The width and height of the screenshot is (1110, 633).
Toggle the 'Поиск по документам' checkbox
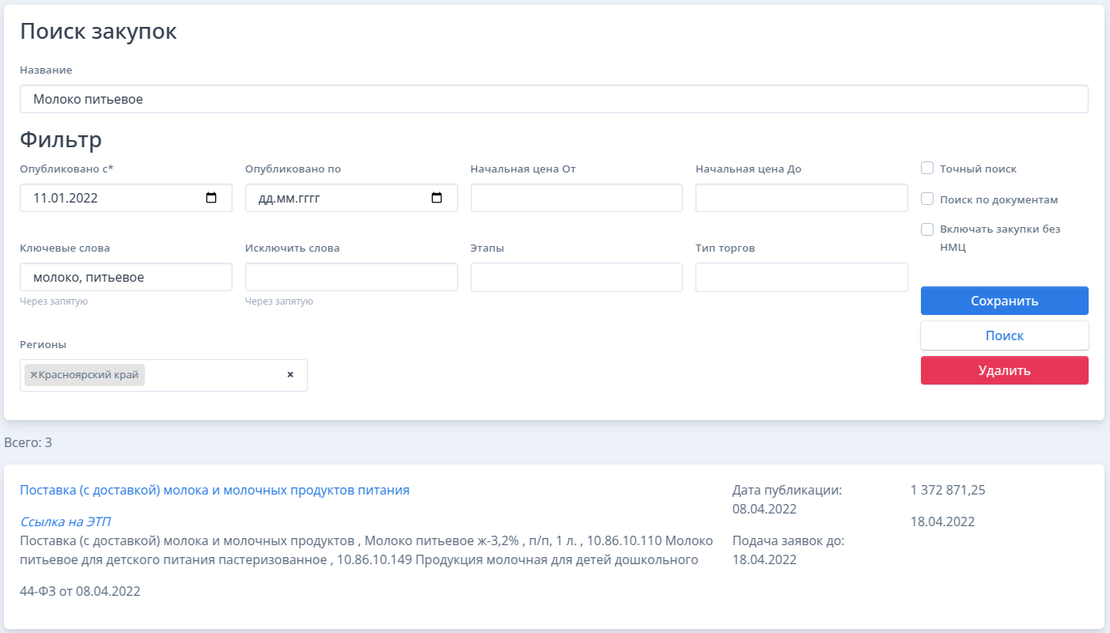pyautogui.click(x=927, y=199)
